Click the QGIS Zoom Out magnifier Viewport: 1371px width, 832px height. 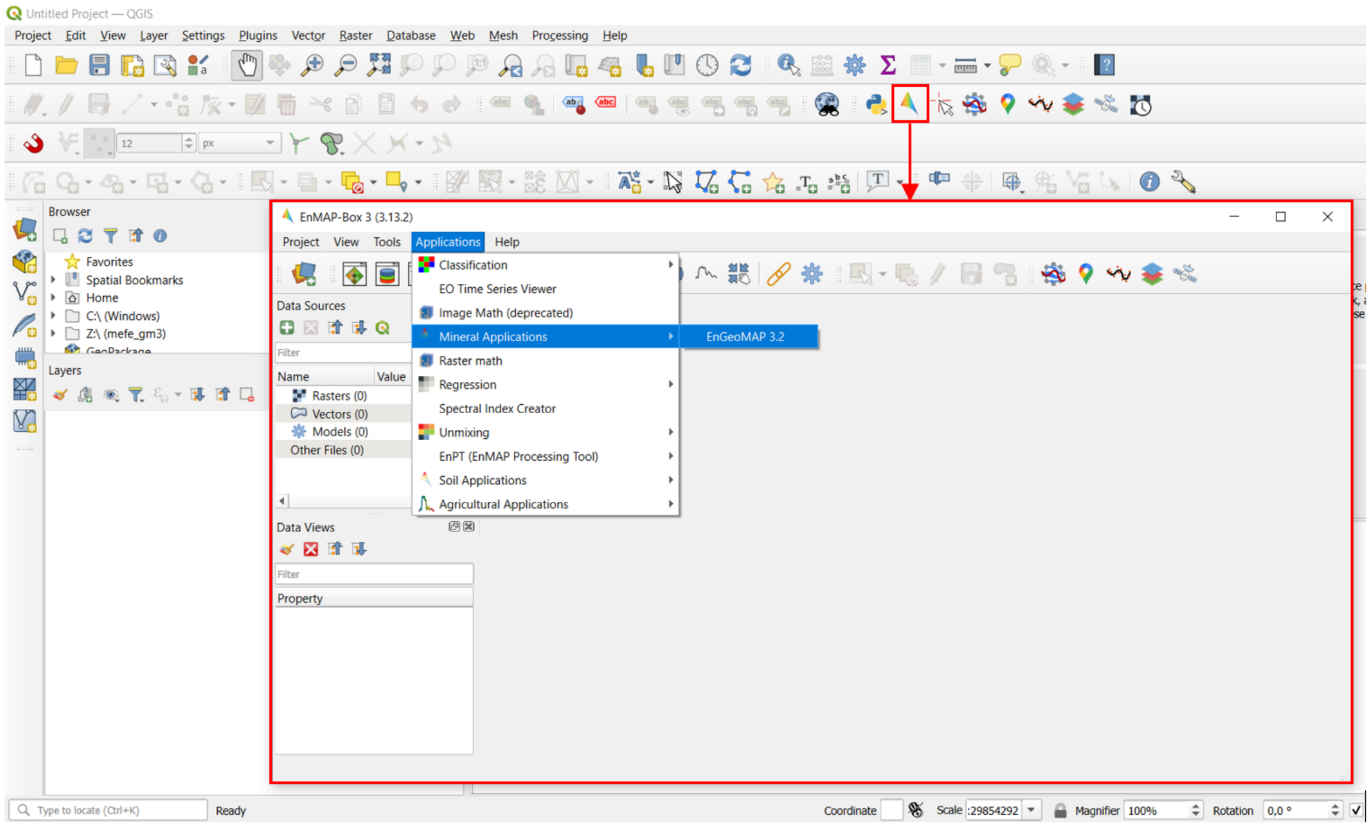[346, 66]
